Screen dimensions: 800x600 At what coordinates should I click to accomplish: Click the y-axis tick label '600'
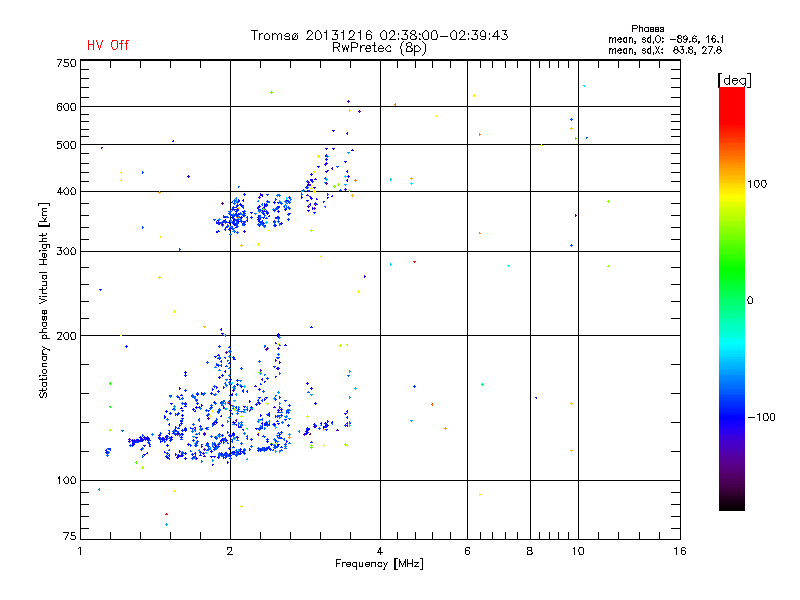[x=66, y=107]
